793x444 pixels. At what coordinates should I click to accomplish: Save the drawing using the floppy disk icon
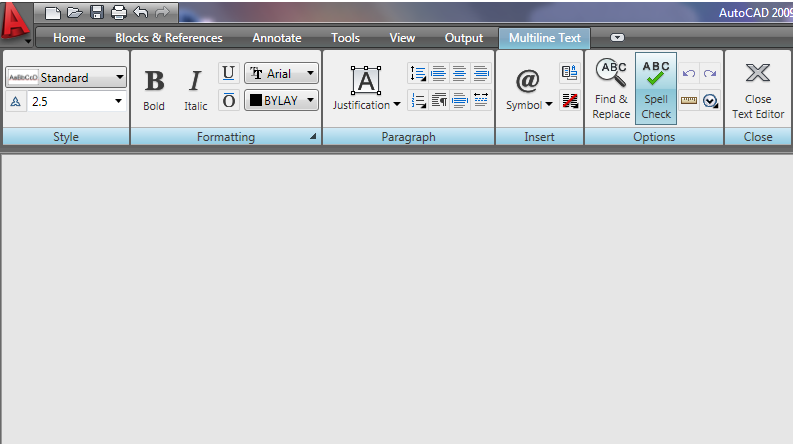(x=97, y=13)
